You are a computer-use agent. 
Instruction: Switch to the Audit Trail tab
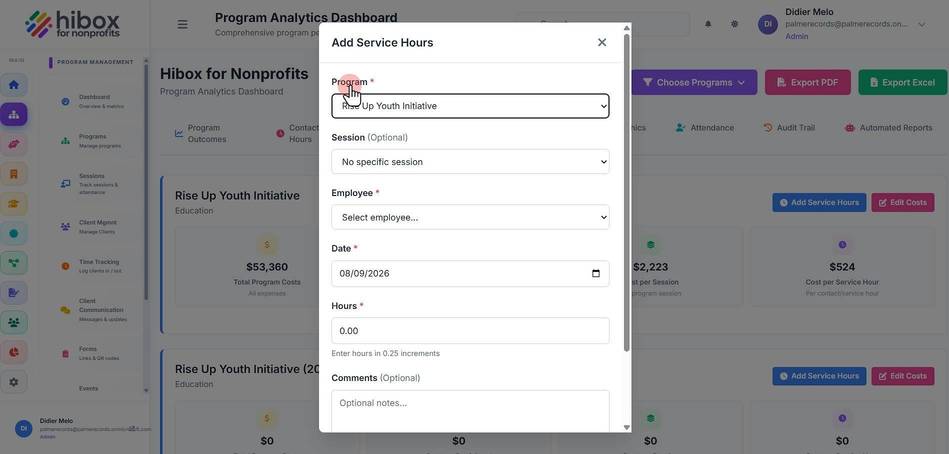[789, 128]
